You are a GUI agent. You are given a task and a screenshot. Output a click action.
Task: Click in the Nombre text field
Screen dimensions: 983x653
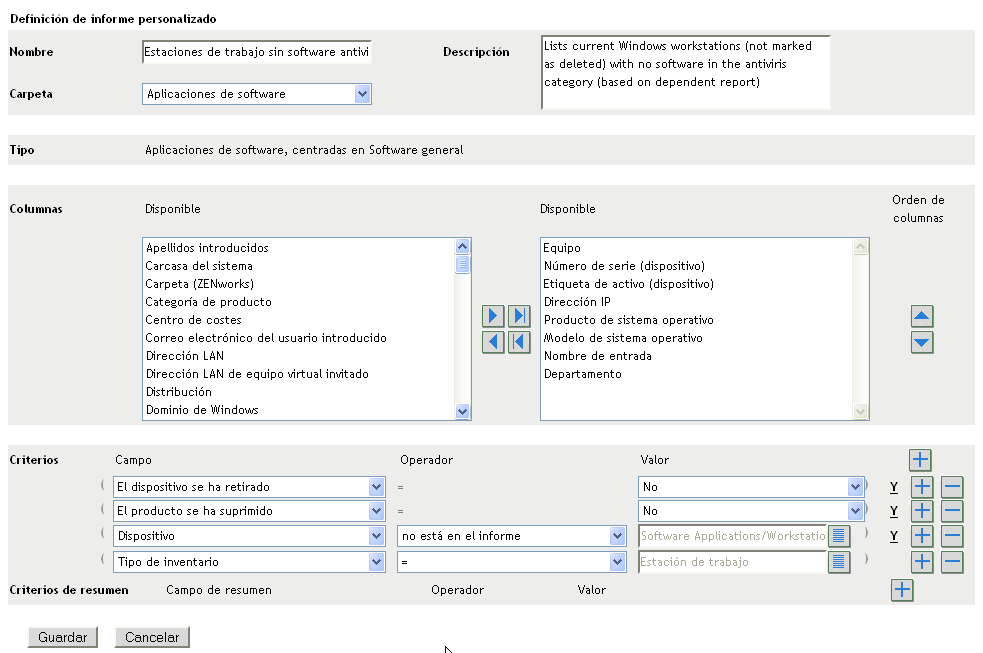(x=257, y=52)
